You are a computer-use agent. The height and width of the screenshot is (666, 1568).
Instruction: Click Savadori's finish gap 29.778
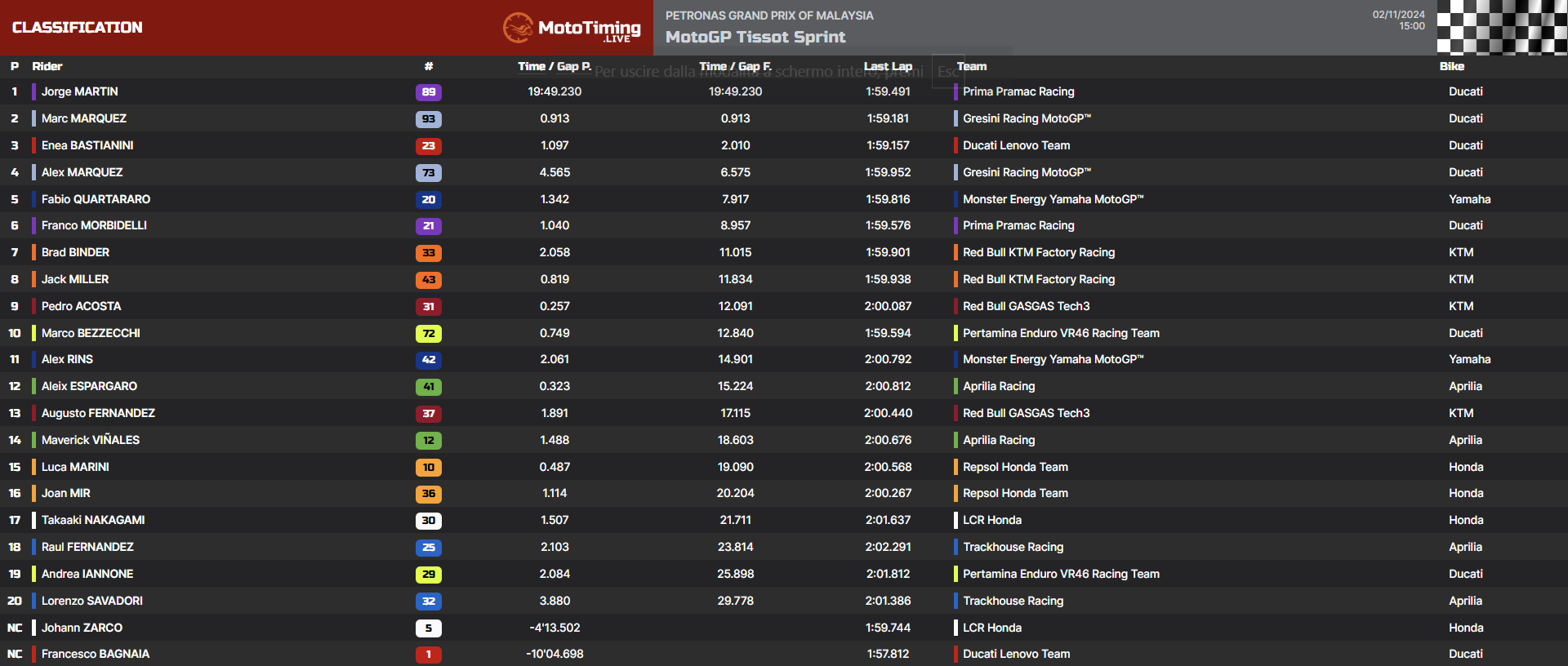[735, 601]
